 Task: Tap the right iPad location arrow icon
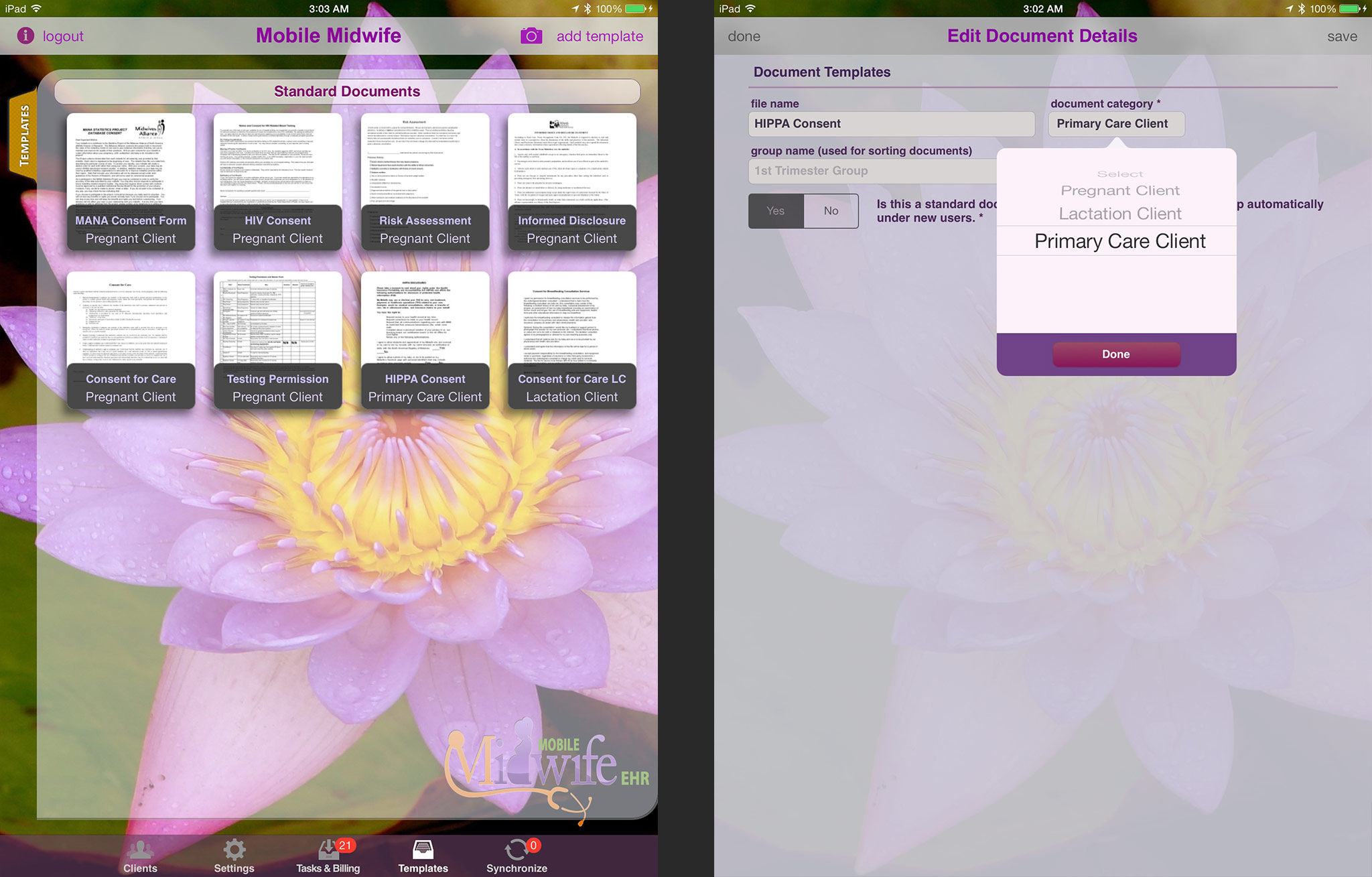[1290, 9]
